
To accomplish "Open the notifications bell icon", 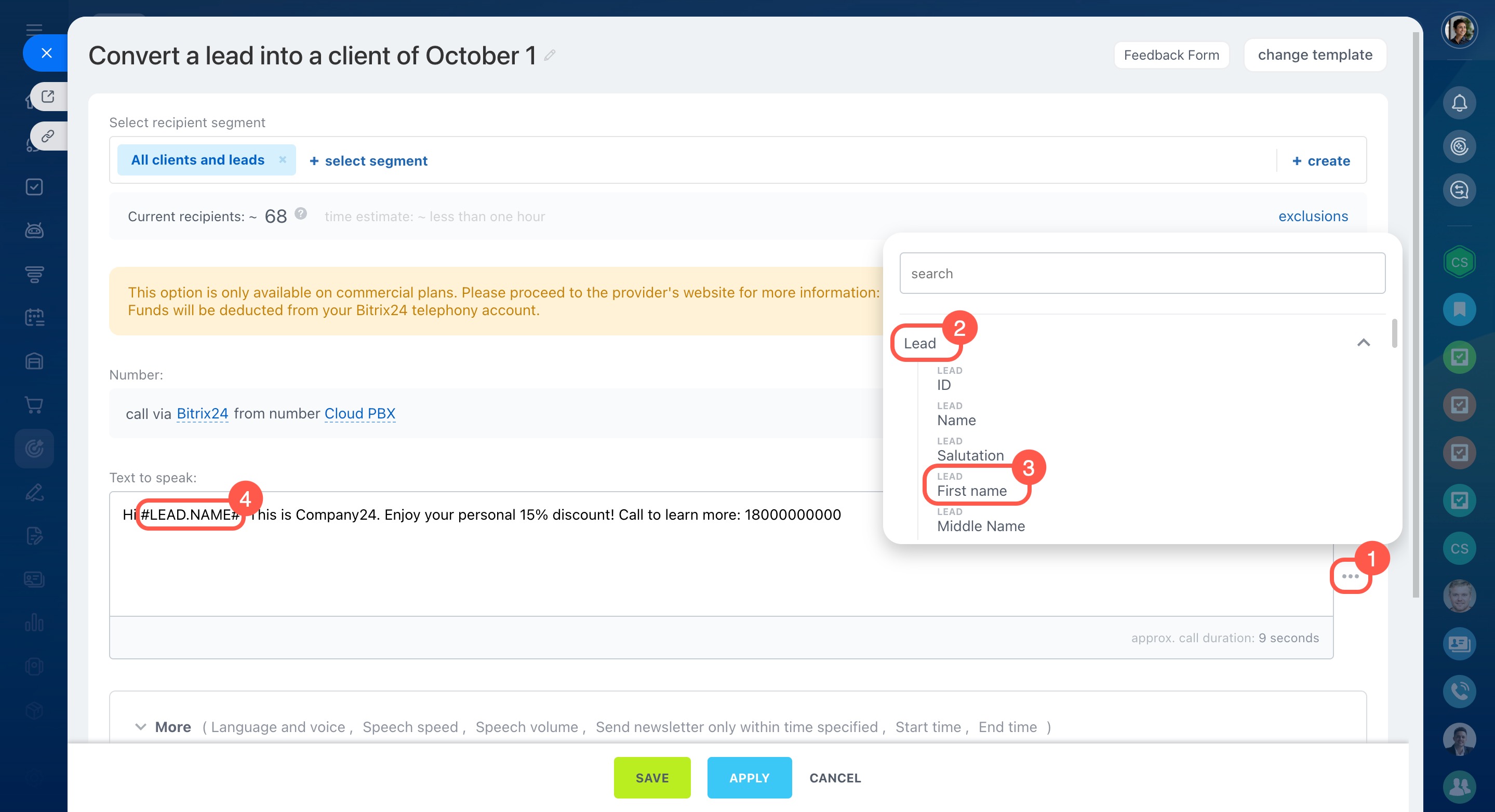I will [x=1459, y=103].
